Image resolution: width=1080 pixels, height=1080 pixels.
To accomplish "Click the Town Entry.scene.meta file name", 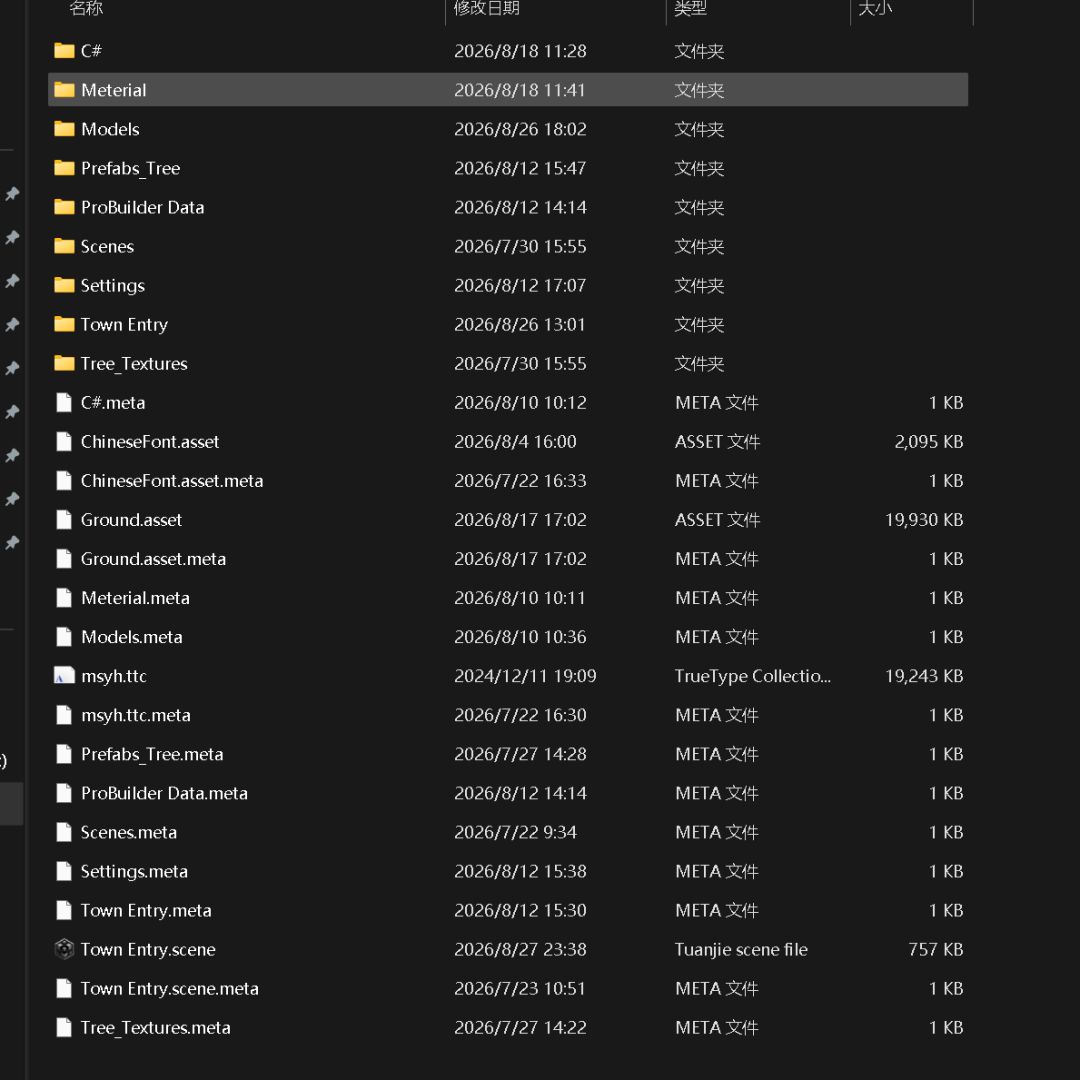I will [x=169, y=988].
